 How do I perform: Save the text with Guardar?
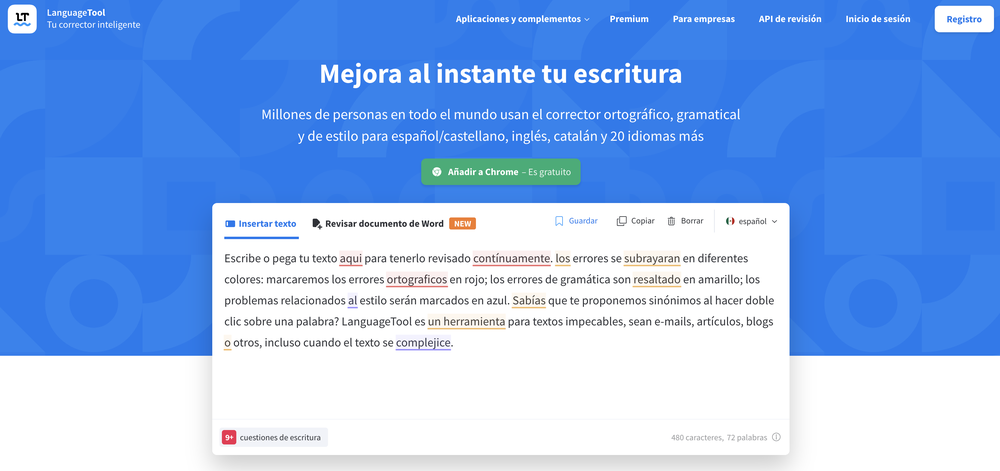pyautogui.click(x=576, y=221)
